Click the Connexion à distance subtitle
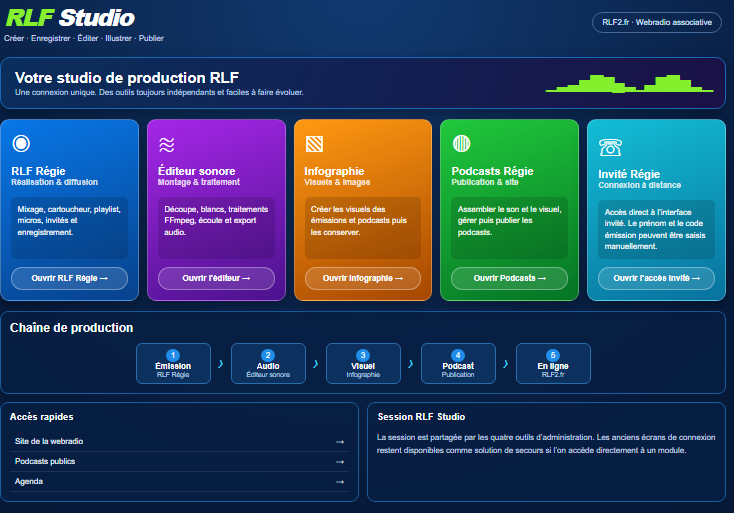 pos(639,185)
